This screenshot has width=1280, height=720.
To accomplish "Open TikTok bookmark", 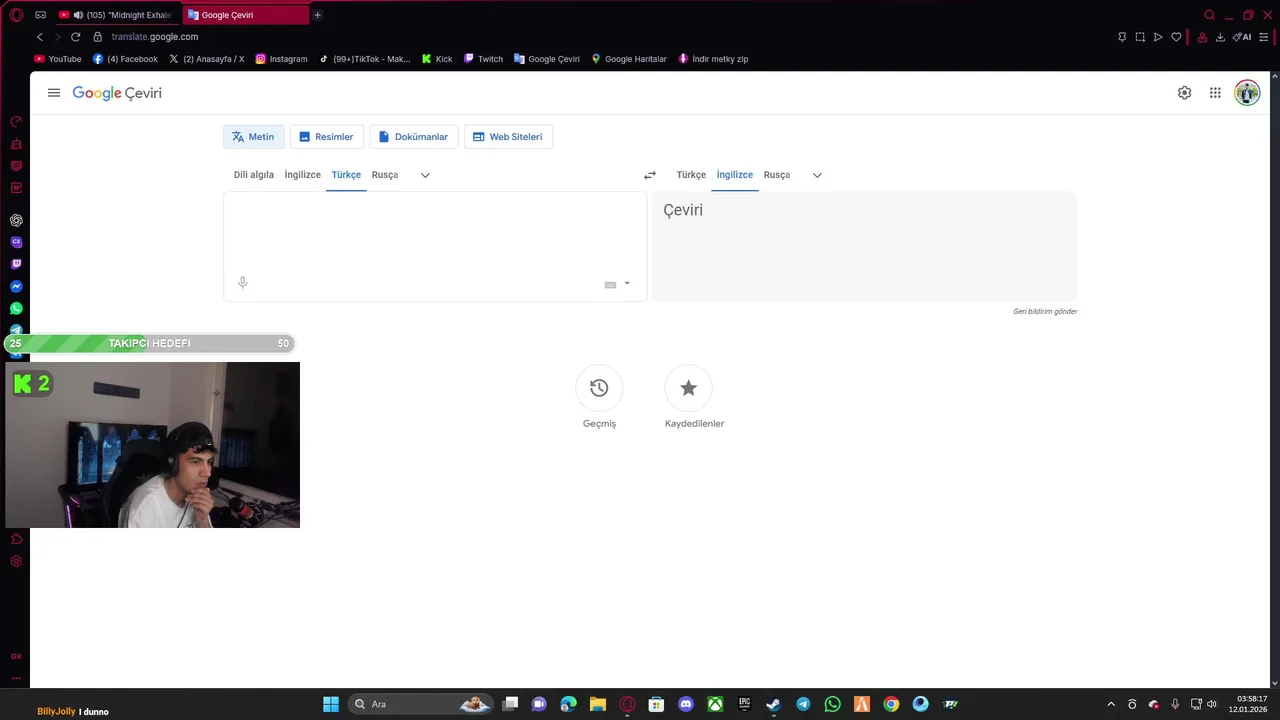I will coord(365,59).
